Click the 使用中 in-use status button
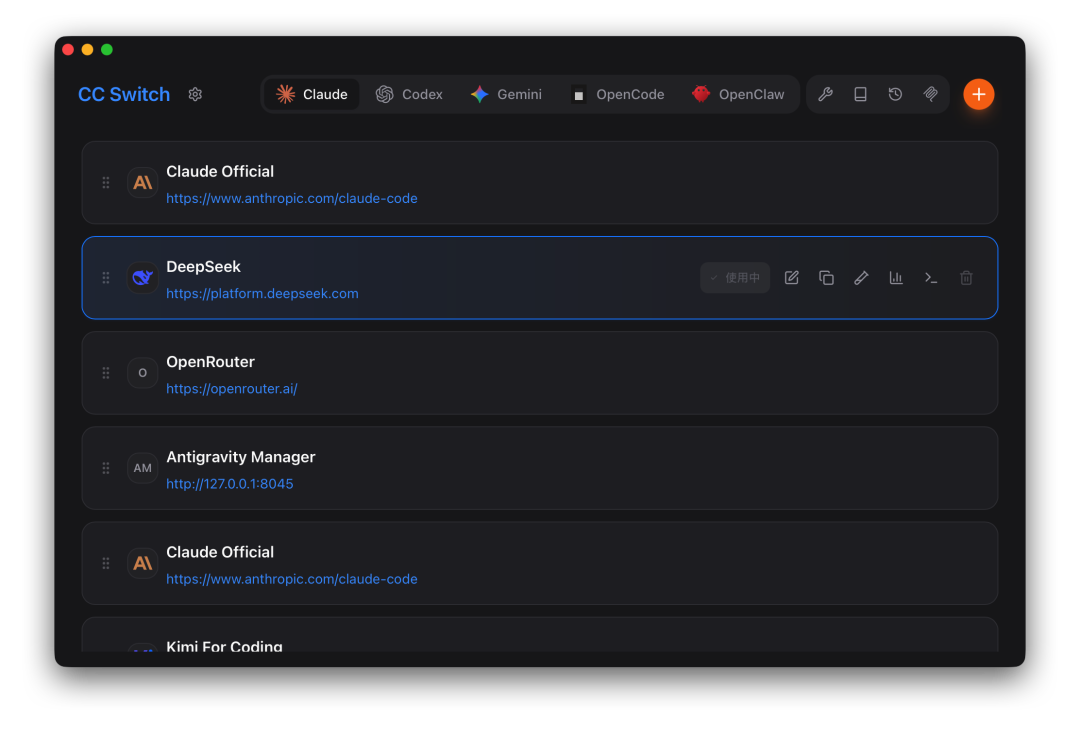1080x740 pixels. point(735,278)
